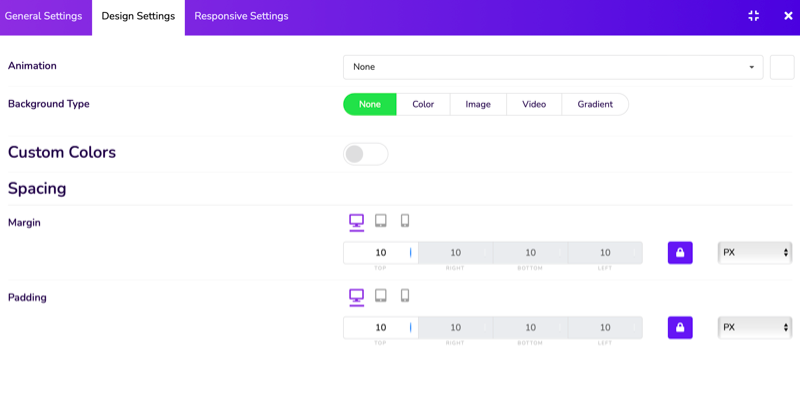
Task: Select mobile device icon for Padding
Action: click(405, 296)
